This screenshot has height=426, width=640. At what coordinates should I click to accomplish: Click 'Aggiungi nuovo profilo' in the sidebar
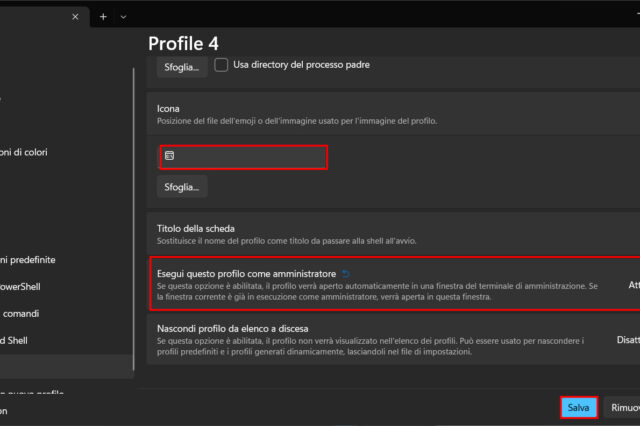click(x=35, y=393)
